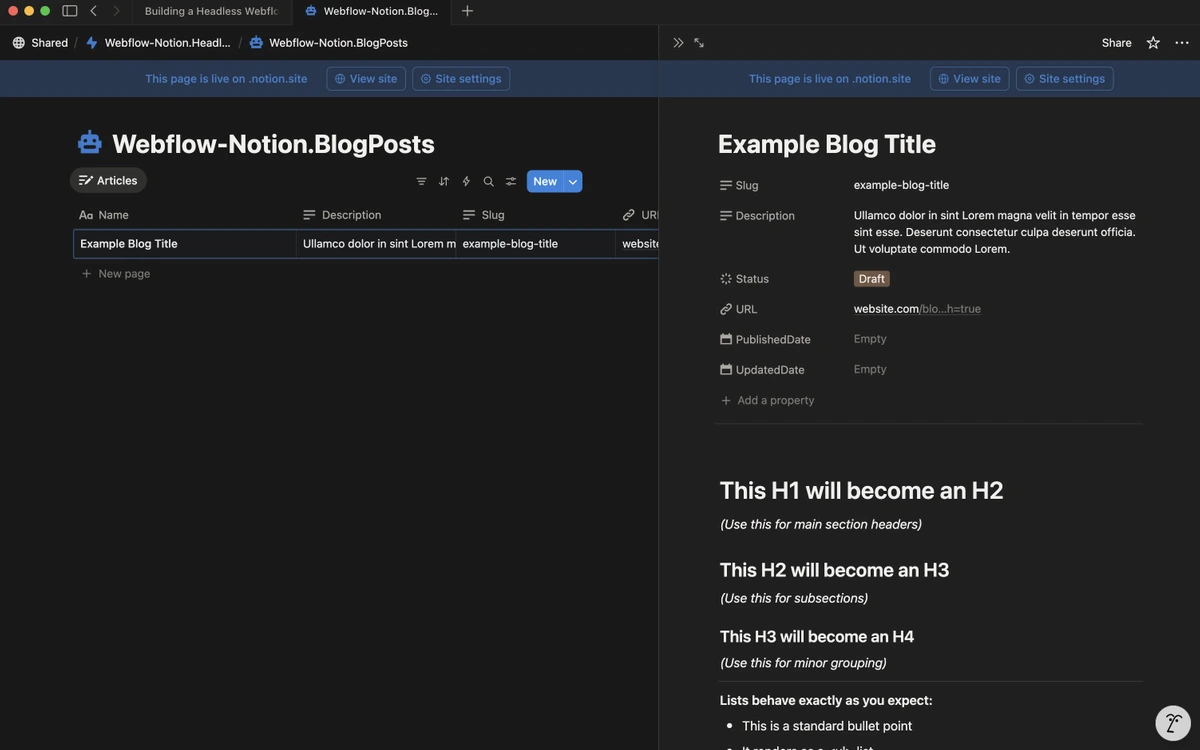Edit slug value example-blog-title in panel

coord(901,185)
